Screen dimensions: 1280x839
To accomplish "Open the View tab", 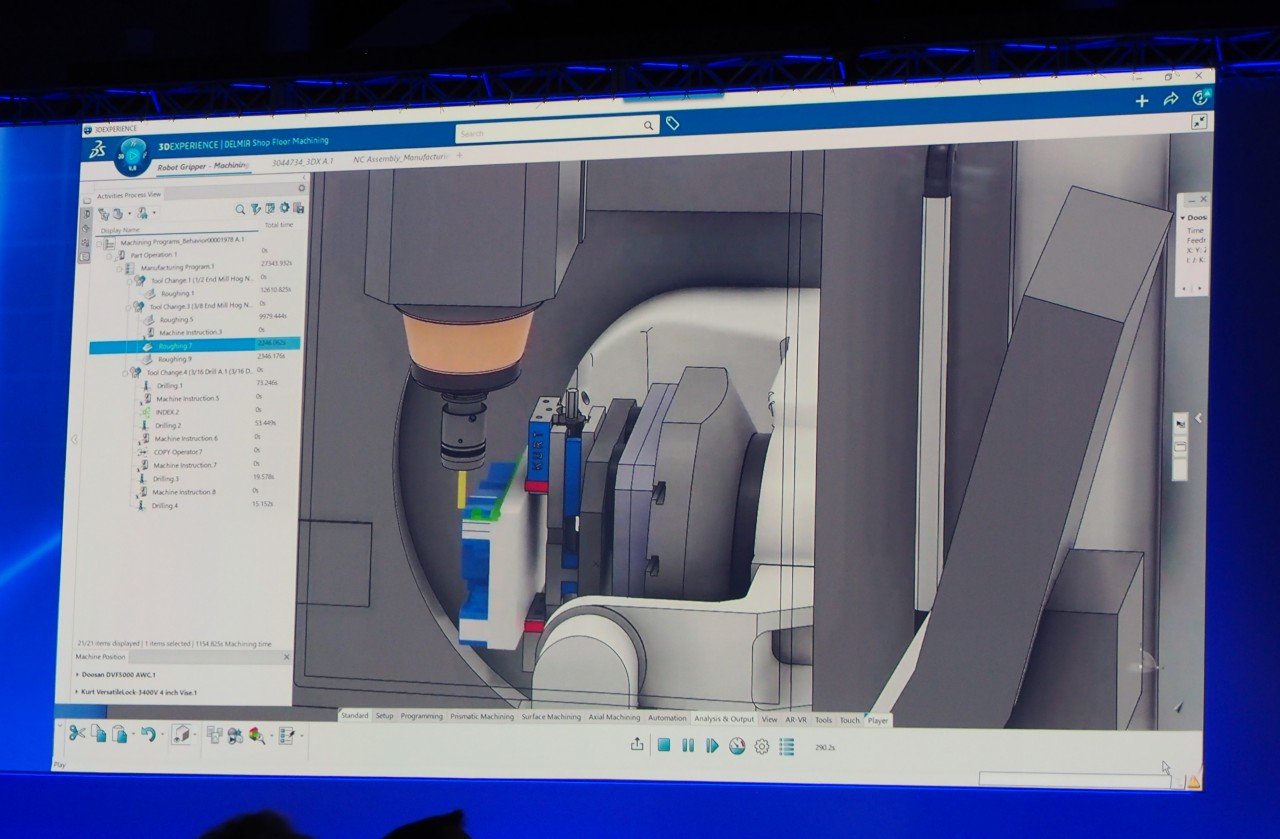I will (x=769, y=719).
